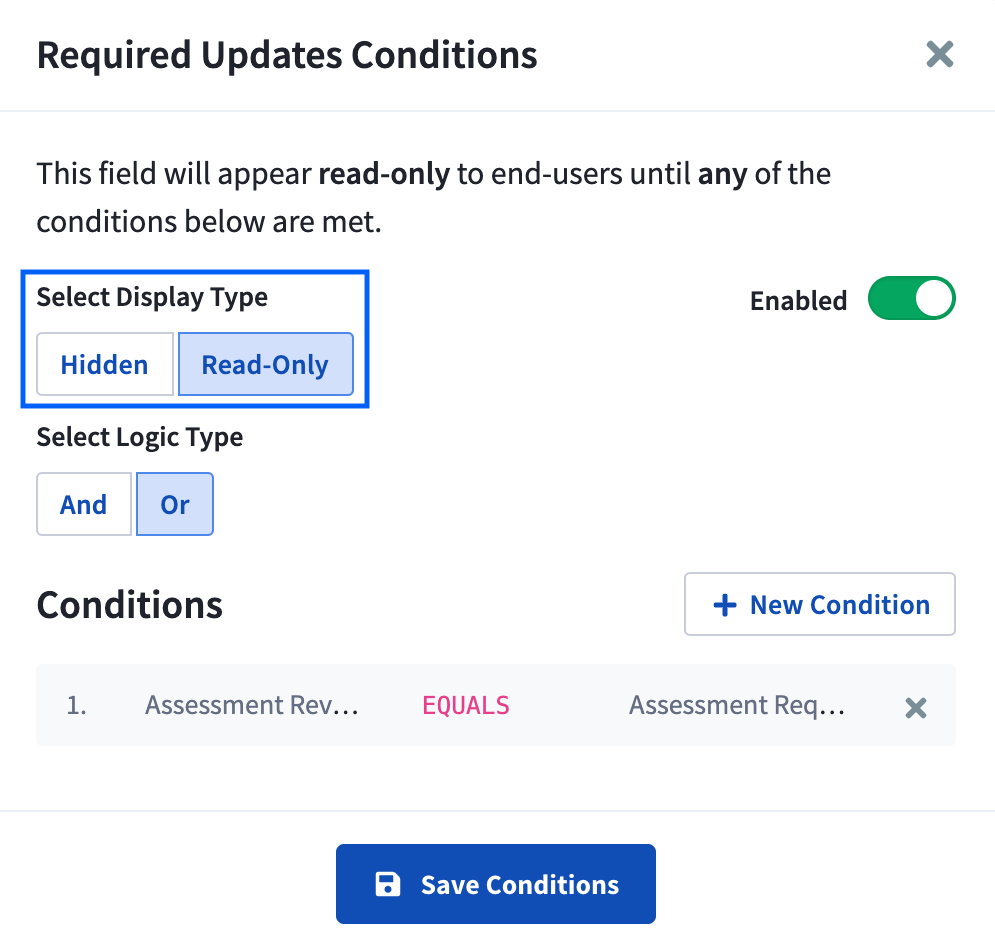Screen dimensions: 995x952
Task: Switch display type to Hidden
Action: (104, 364)
